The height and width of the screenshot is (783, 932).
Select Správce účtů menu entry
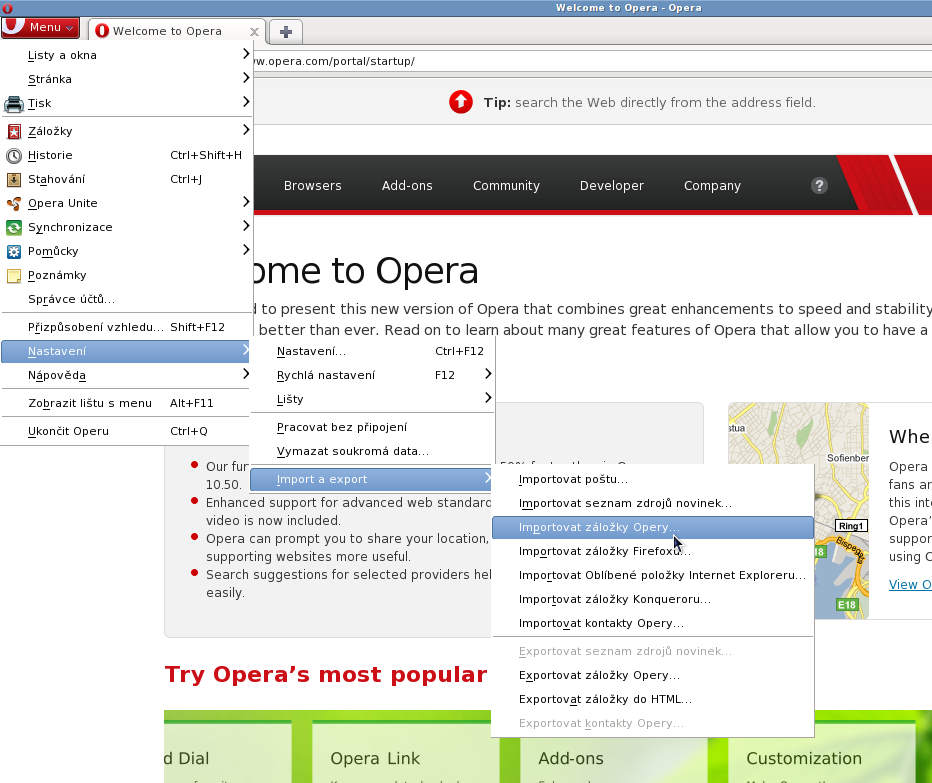point(125,299)
